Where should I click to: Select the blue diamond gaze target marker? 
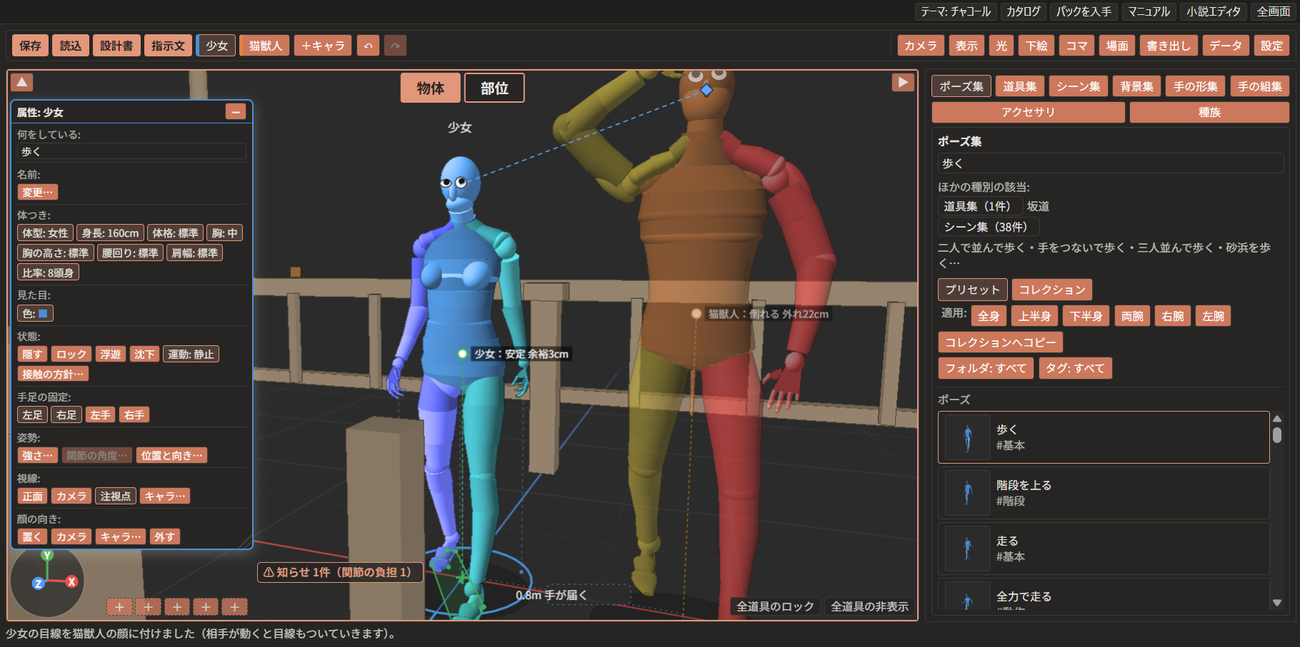click(x=706, y=90)
